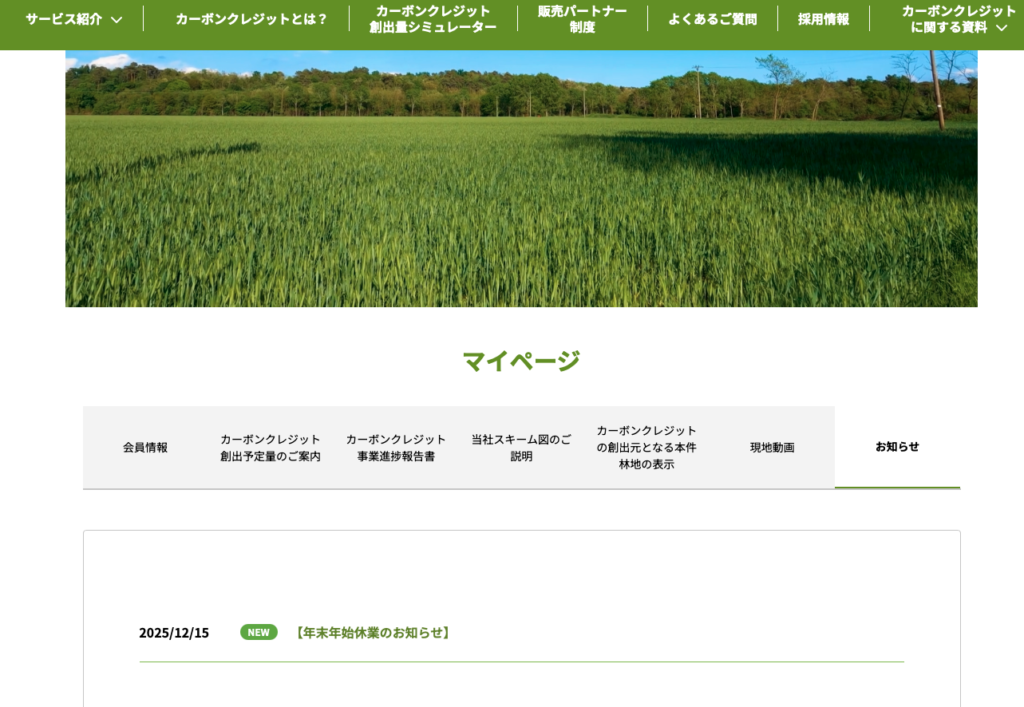Open the 年末年始休業のお知らせ notice link
The height and width of the screenshot is (707, 1024).
(372, 633)
